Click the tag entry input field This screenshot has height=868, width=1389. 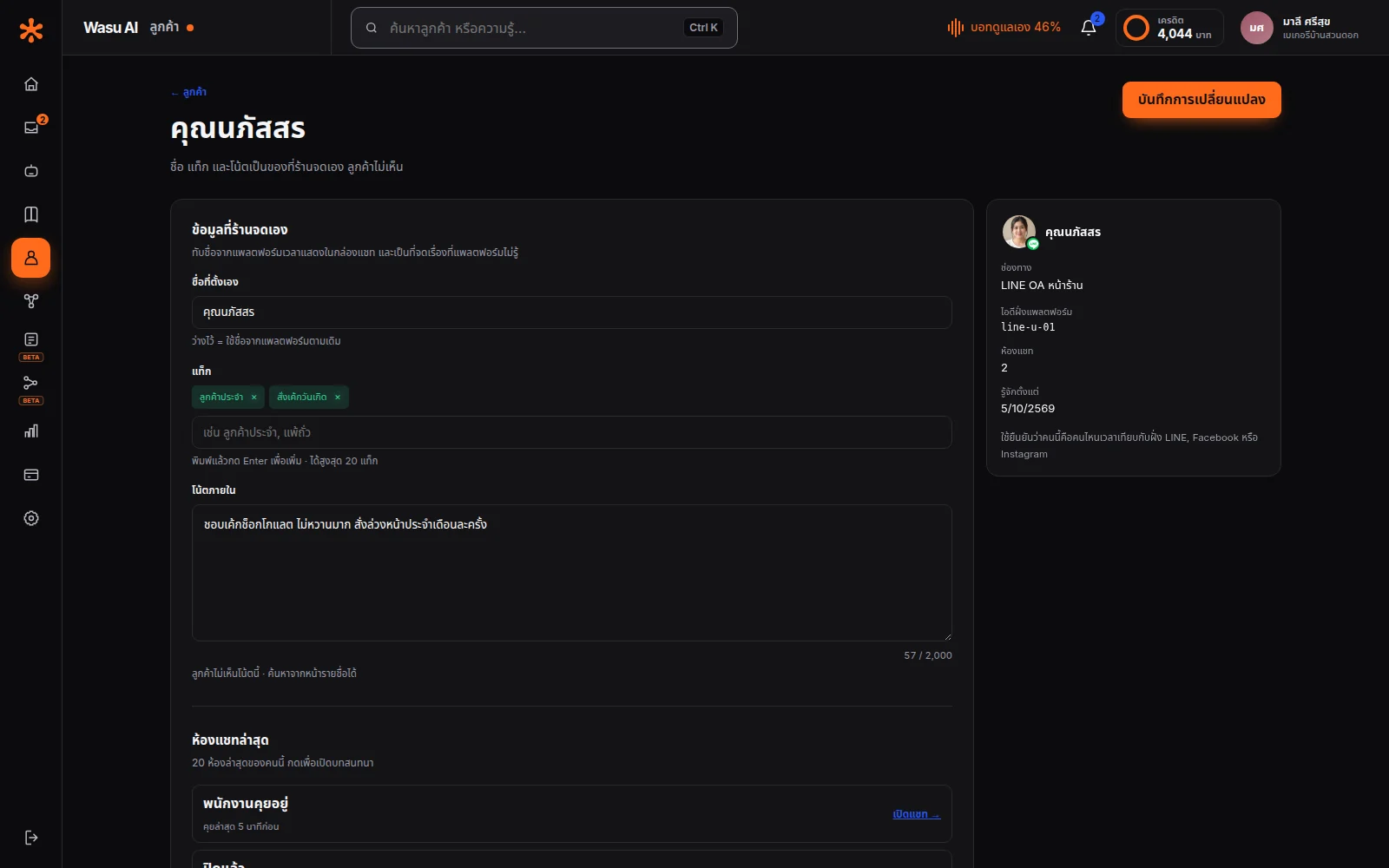coord(572,432)
